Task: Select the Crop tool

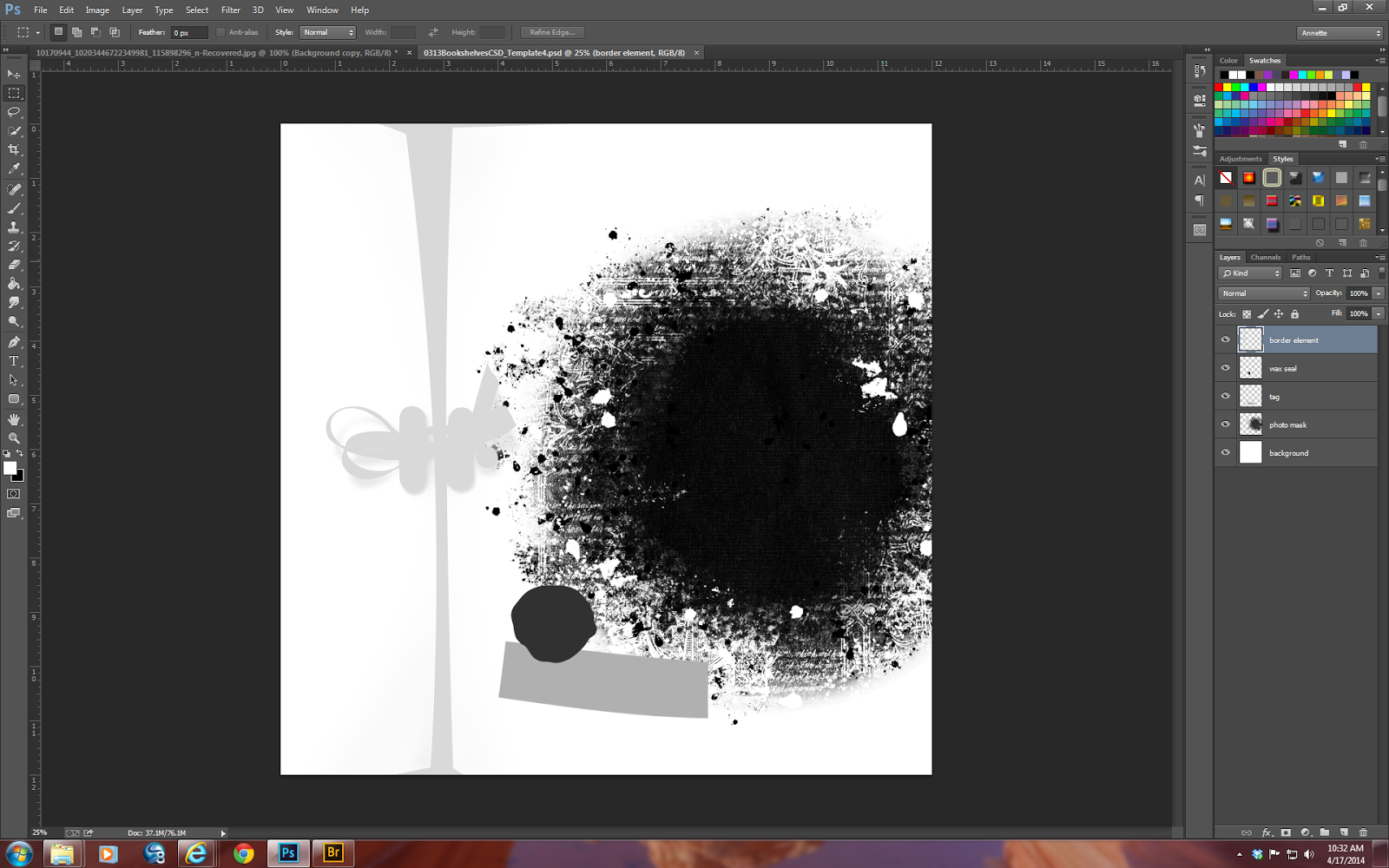Action: [x=14, y=150]
